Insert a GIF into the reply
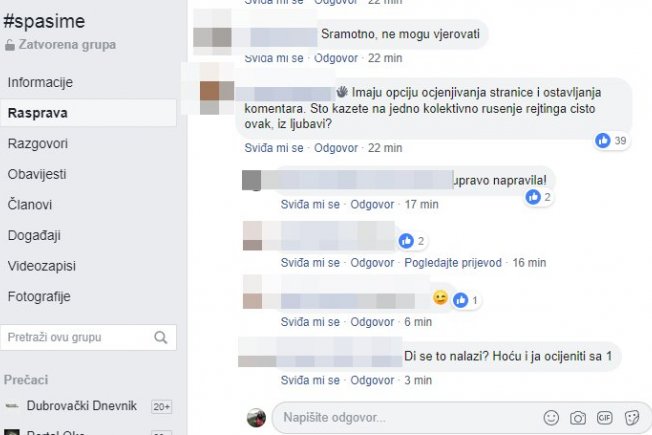Image resolution: width=652 pixels, height=435 pixels. coord(604,417)
